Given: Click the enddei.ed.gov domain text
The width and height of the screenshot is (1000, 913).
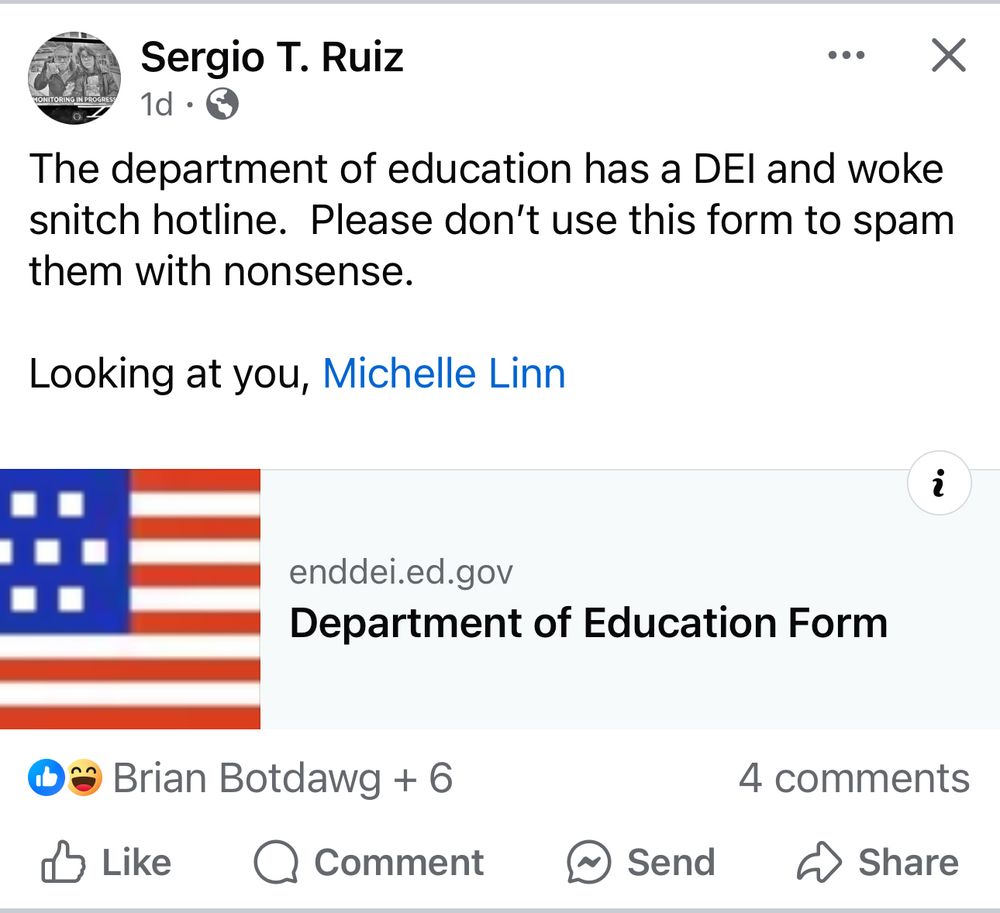Looking at the screenshot, I should point(400,572).
